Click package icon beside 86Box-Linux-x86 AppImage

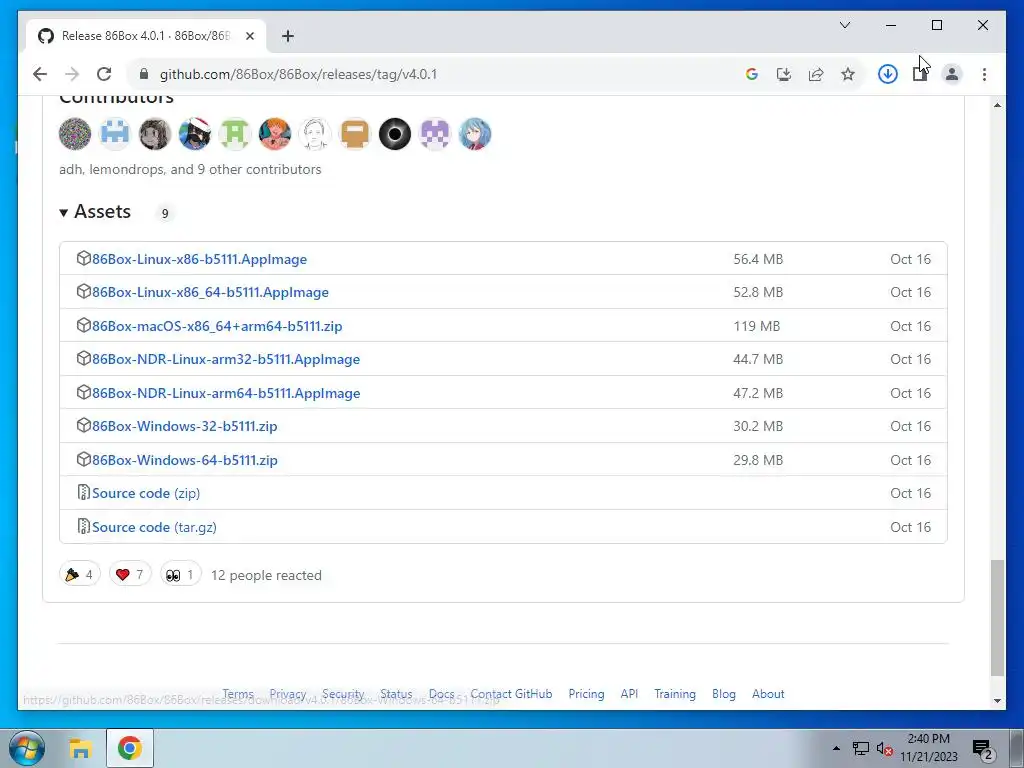(84, 258)
